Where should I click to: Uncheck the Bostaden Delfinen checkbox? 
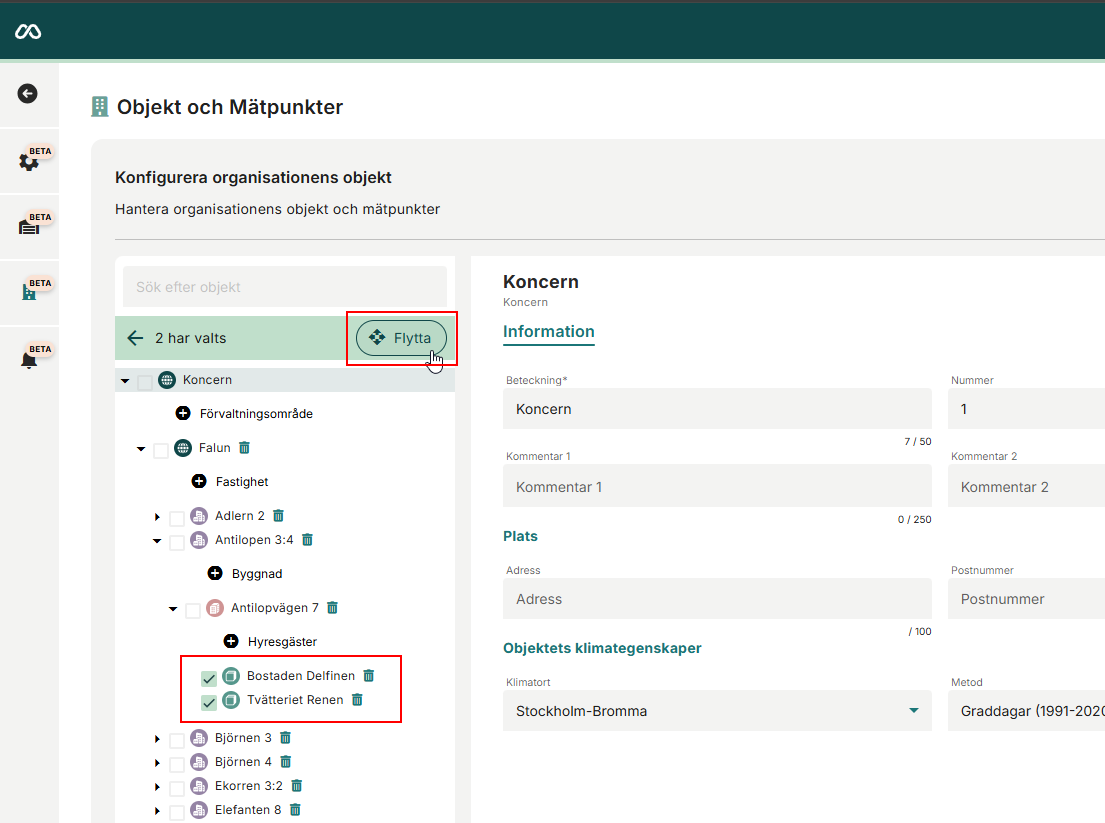[x=208, y=677]
